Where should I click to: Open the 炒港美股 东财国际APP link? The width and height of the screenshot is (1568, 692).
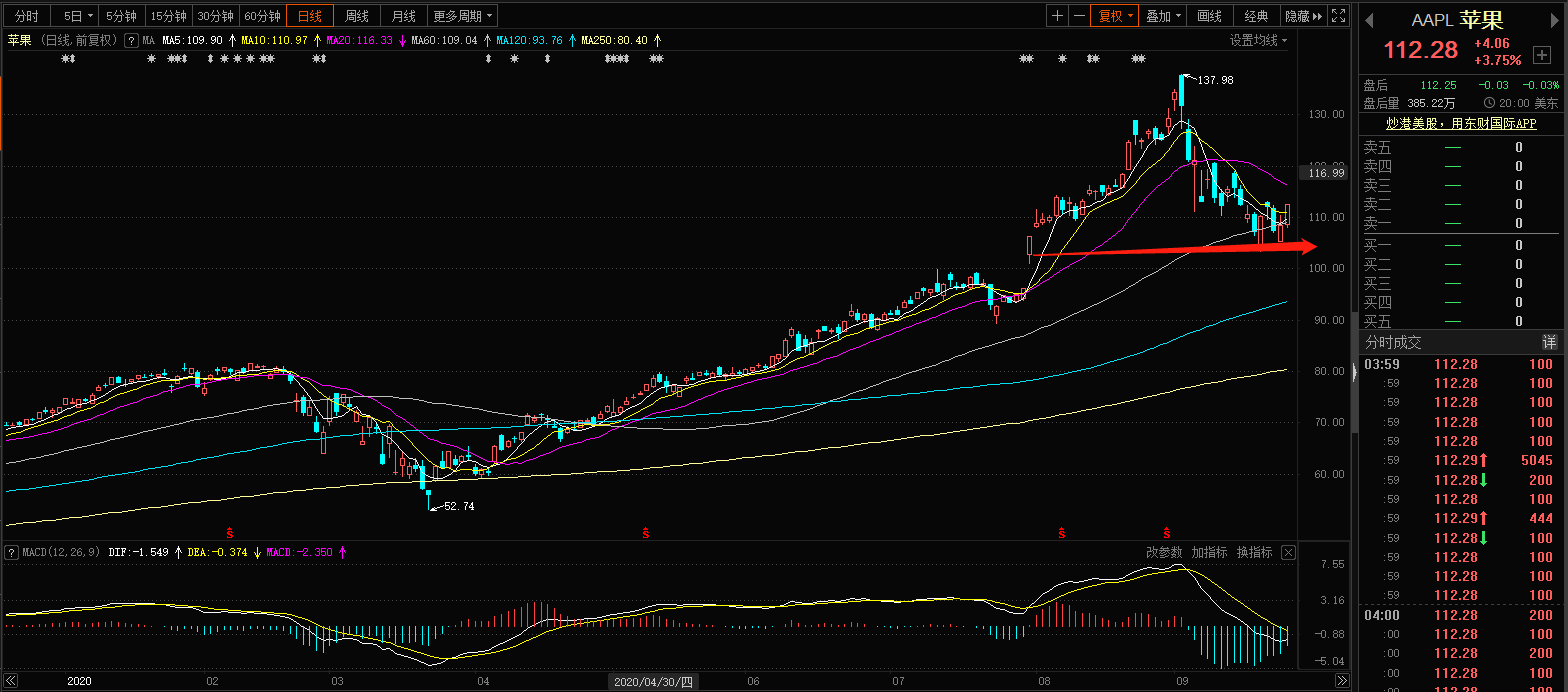tap(1460, 123)
